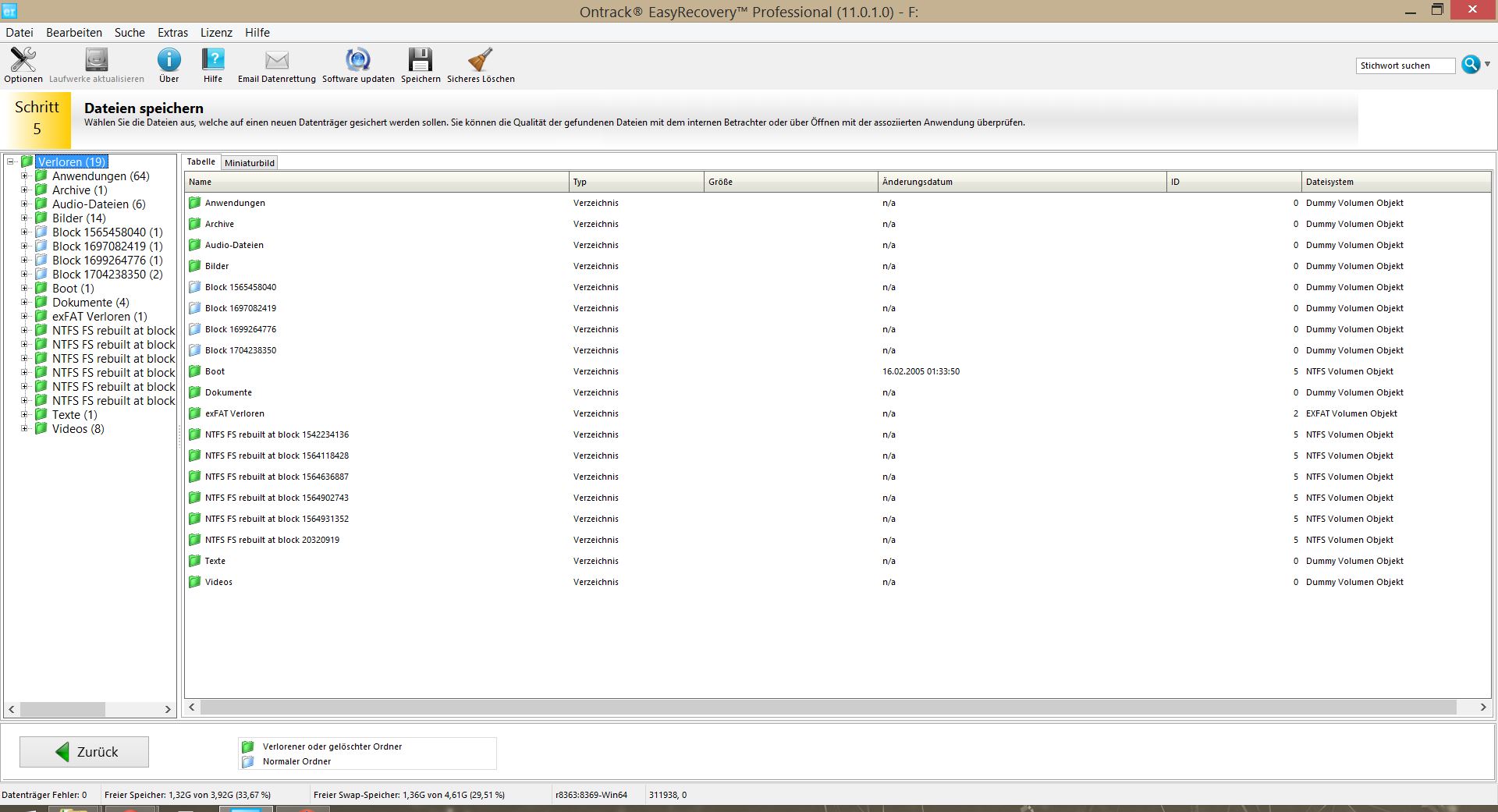Click EXFAT Volumen Objekt cell

[x=1351, y=413]
